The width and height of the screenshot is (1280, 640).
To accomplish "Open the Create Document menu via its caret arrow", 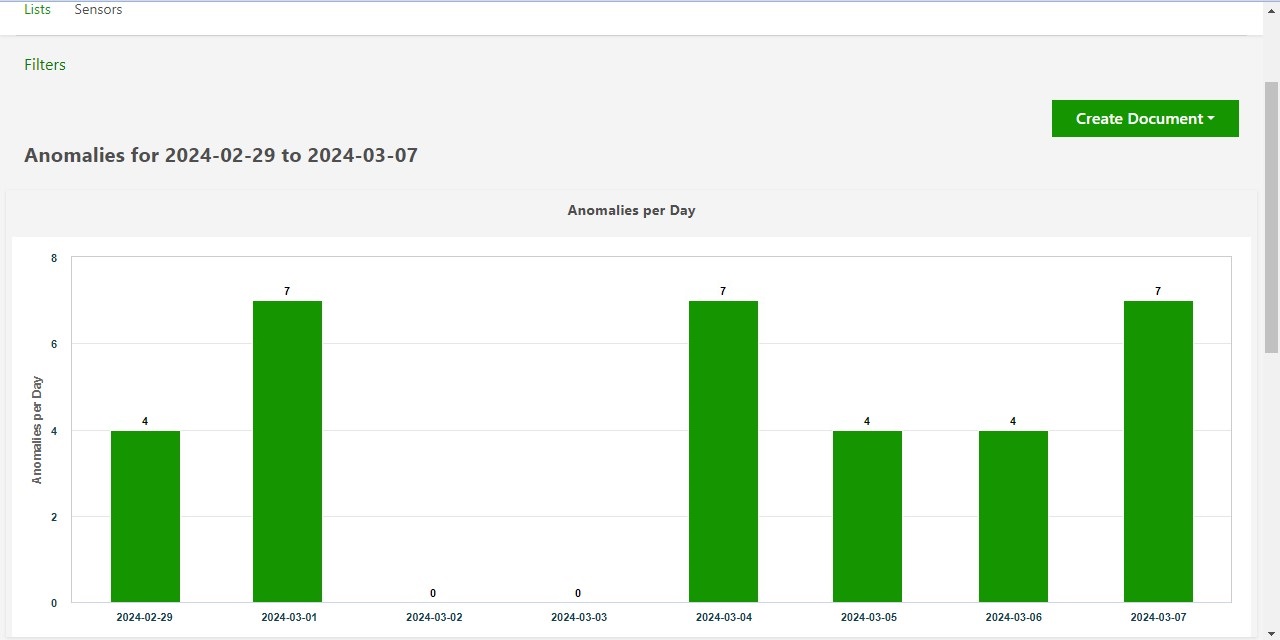I will click(x=1211, y=119).
